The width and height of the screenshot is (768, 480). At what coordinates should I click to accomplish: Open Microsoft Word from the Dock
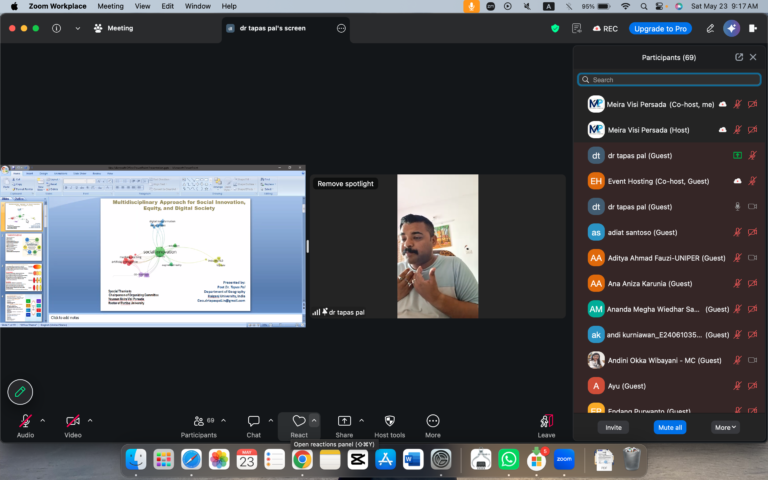(413, 459)
